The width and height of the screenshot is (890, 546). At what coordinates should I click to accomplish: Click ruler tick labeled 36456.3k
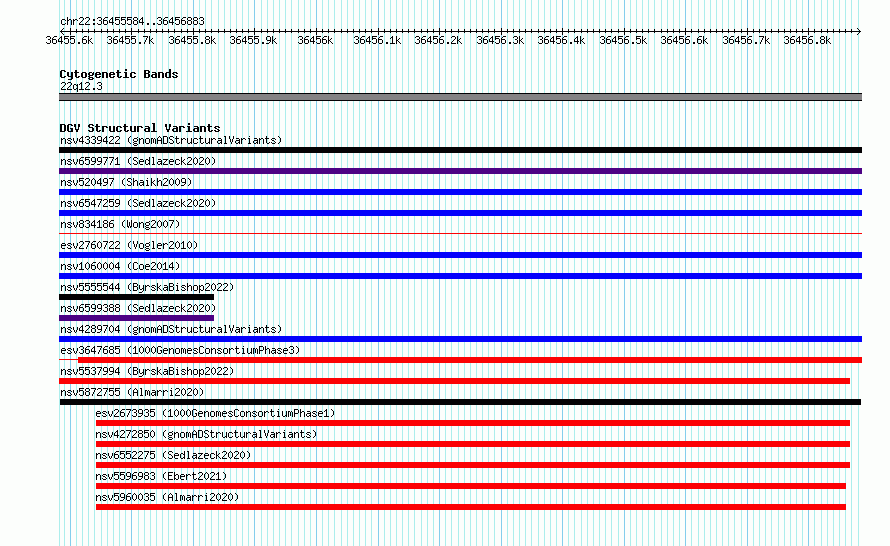[x=500, y=40]
